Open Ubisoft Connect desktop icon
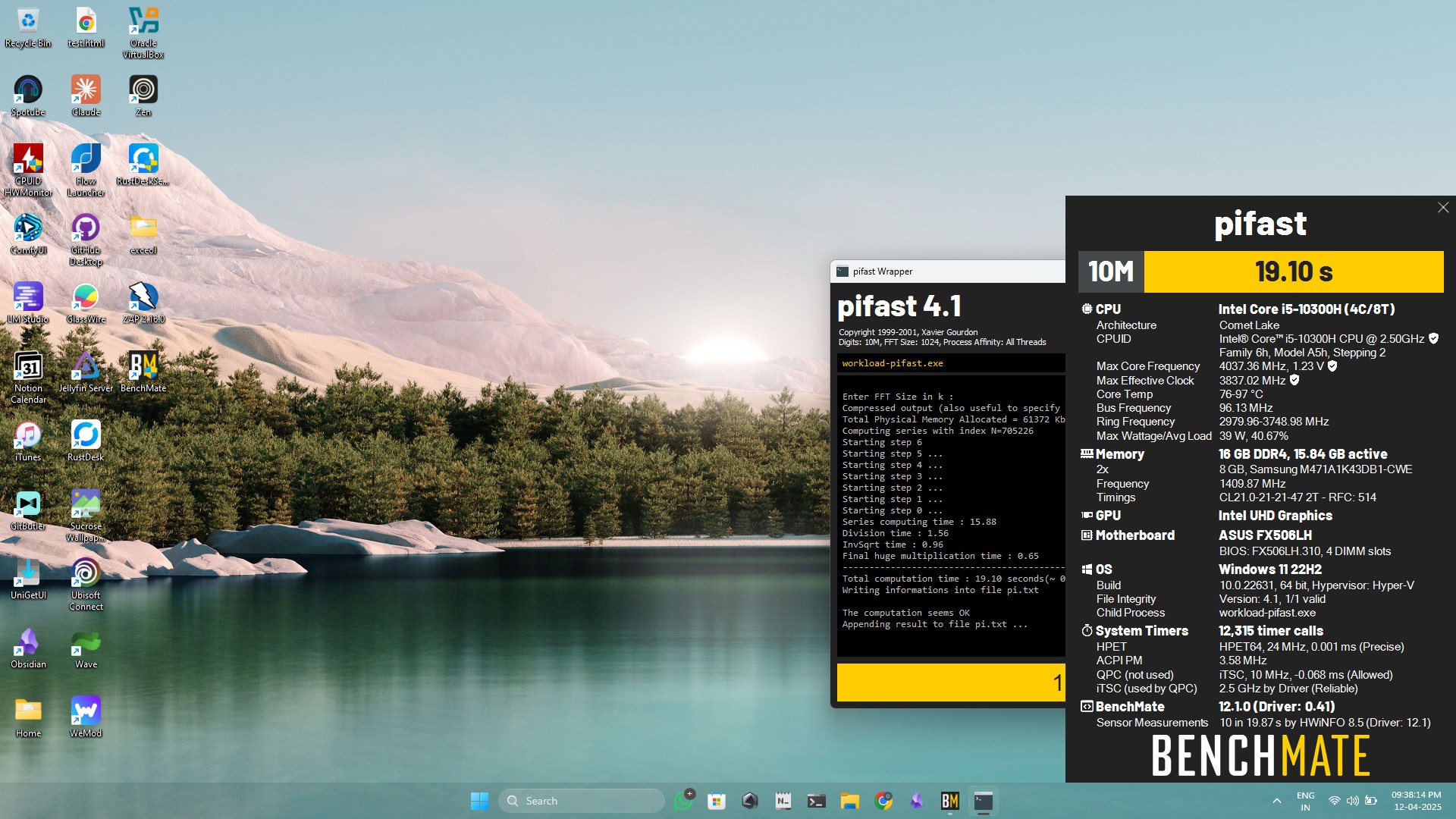Viewport: 1456px width, 819px height. tap(86, 585)
